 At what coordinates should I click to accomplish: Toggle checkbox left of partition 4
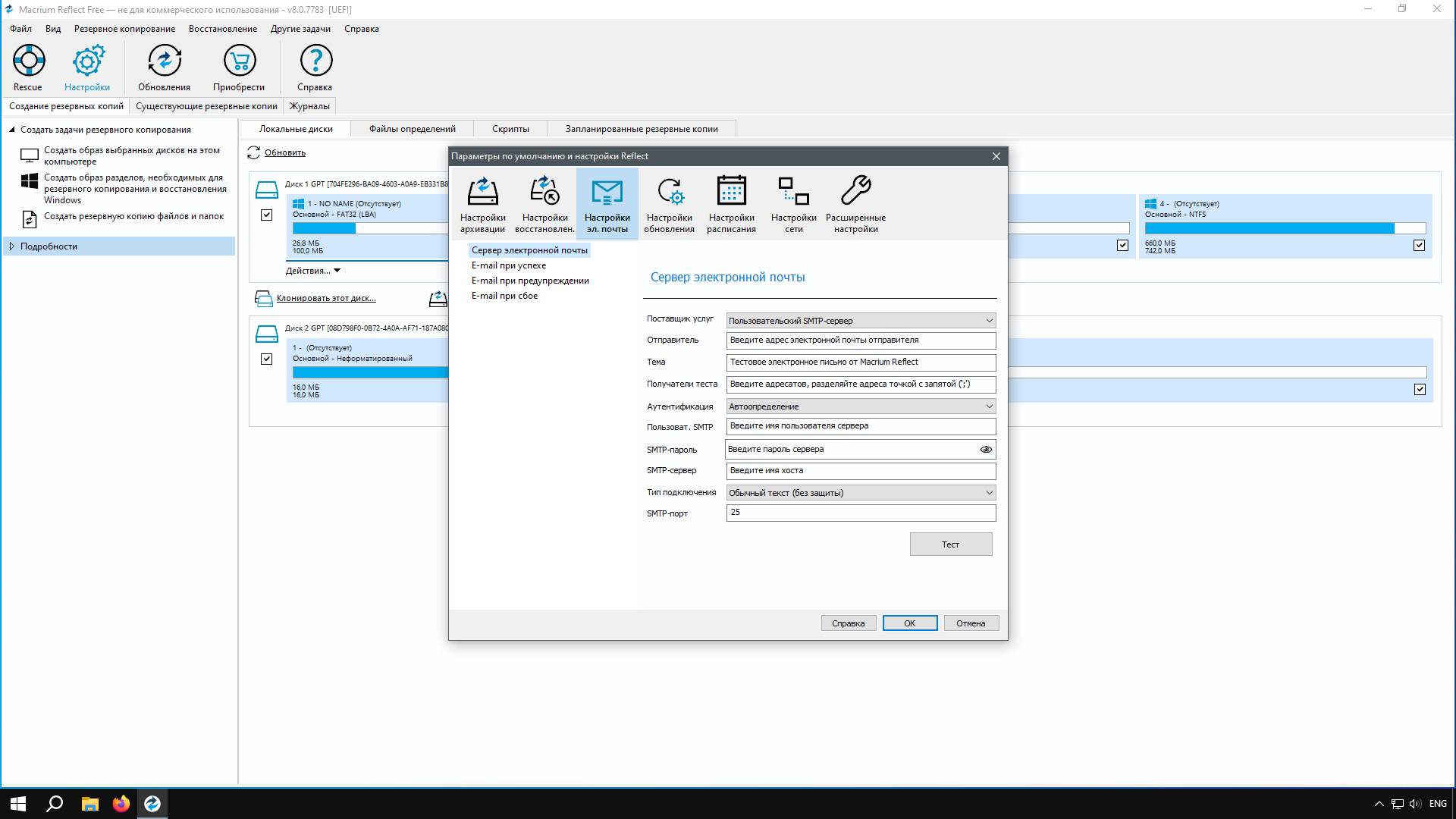click(1123, 246)
